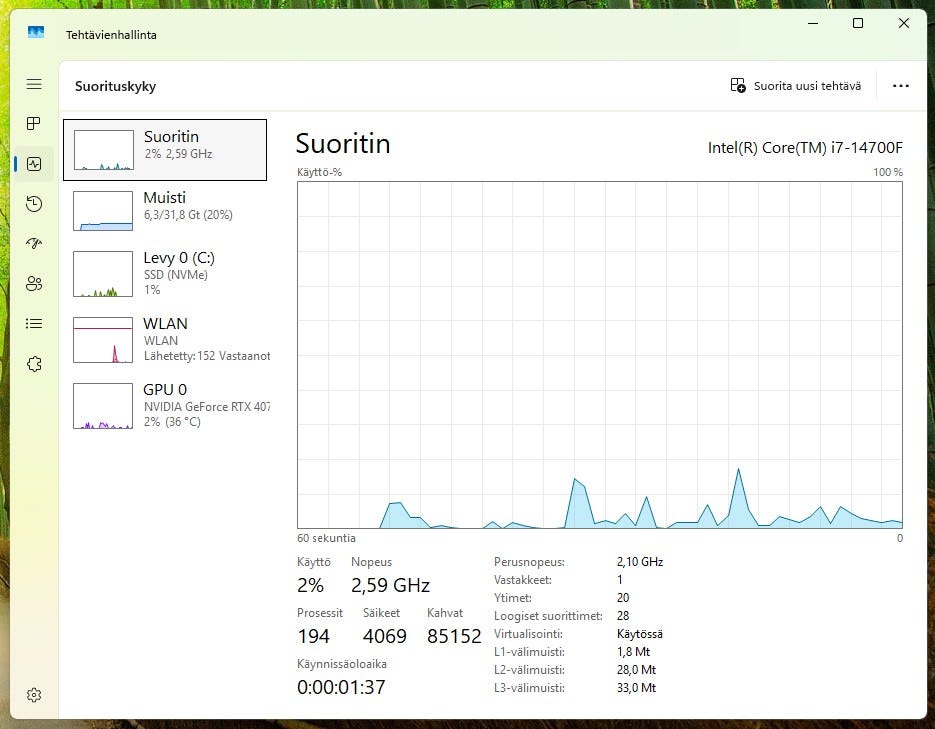Click the large CPU usage graph
The height and width of the screenshot is (729, 935).
600,354
